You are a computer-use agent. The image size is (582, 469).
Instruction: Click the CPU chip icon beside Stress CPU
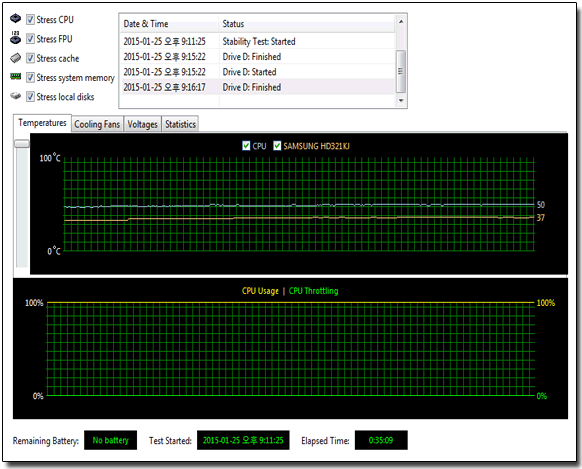point(16,18)
